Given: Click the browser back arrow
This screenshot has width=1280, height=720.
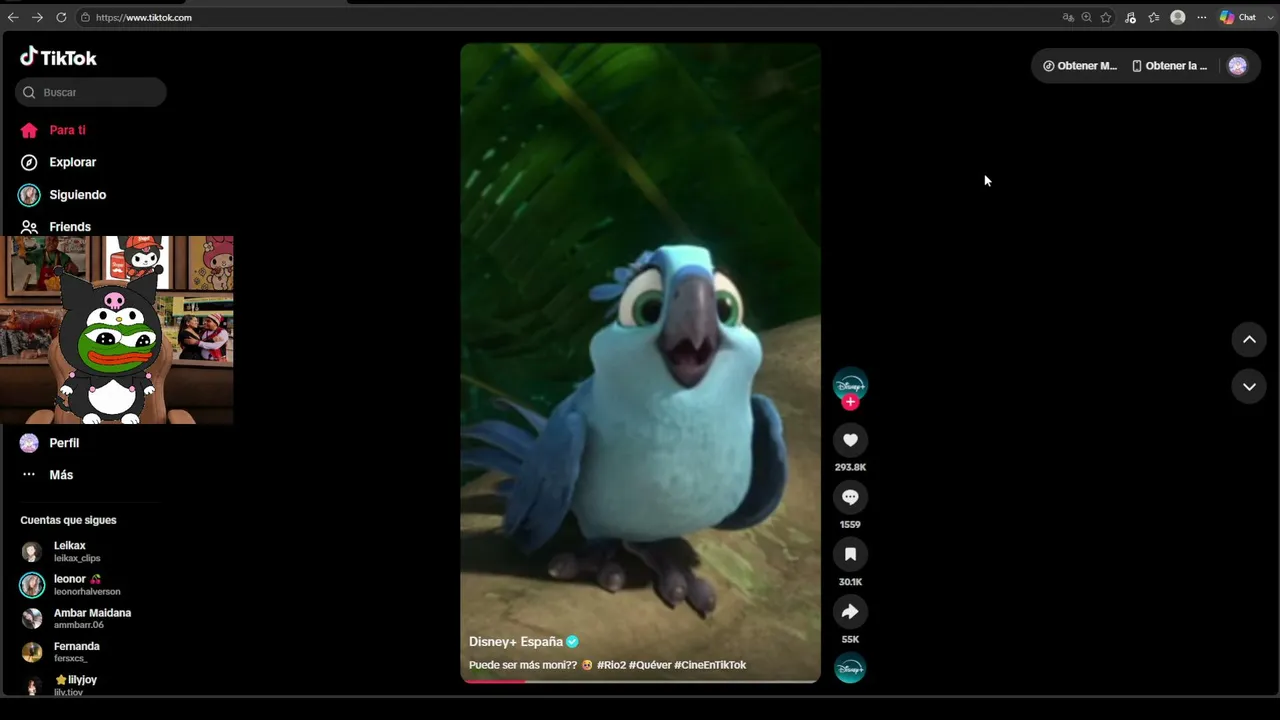Looking at the screenshot, I should [x=13, y=17].
